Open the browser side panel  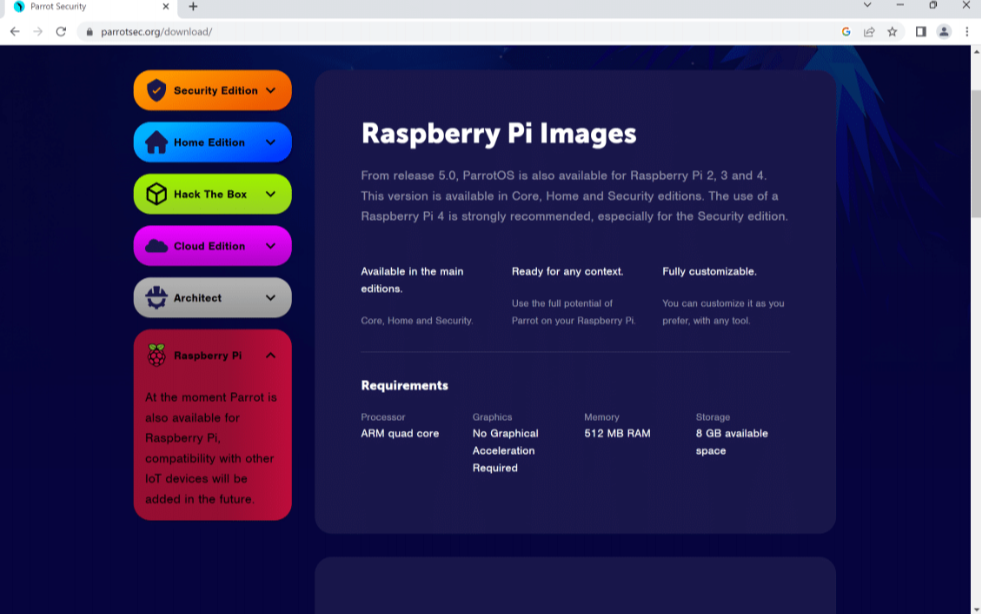920,31
